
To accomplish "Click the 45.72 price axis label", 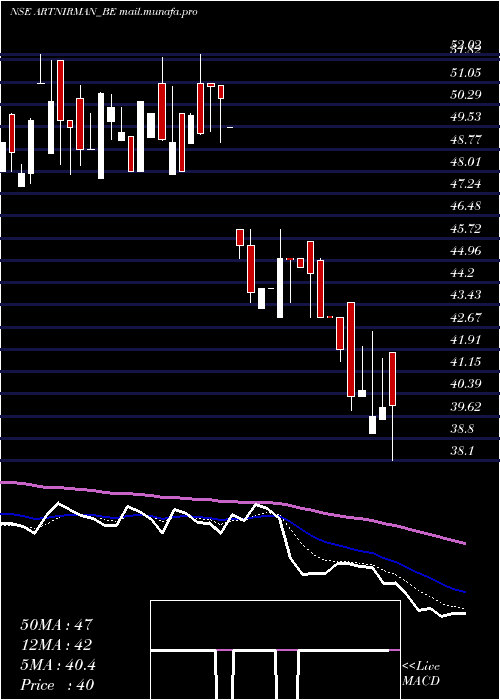I will (x=466, y=229).
